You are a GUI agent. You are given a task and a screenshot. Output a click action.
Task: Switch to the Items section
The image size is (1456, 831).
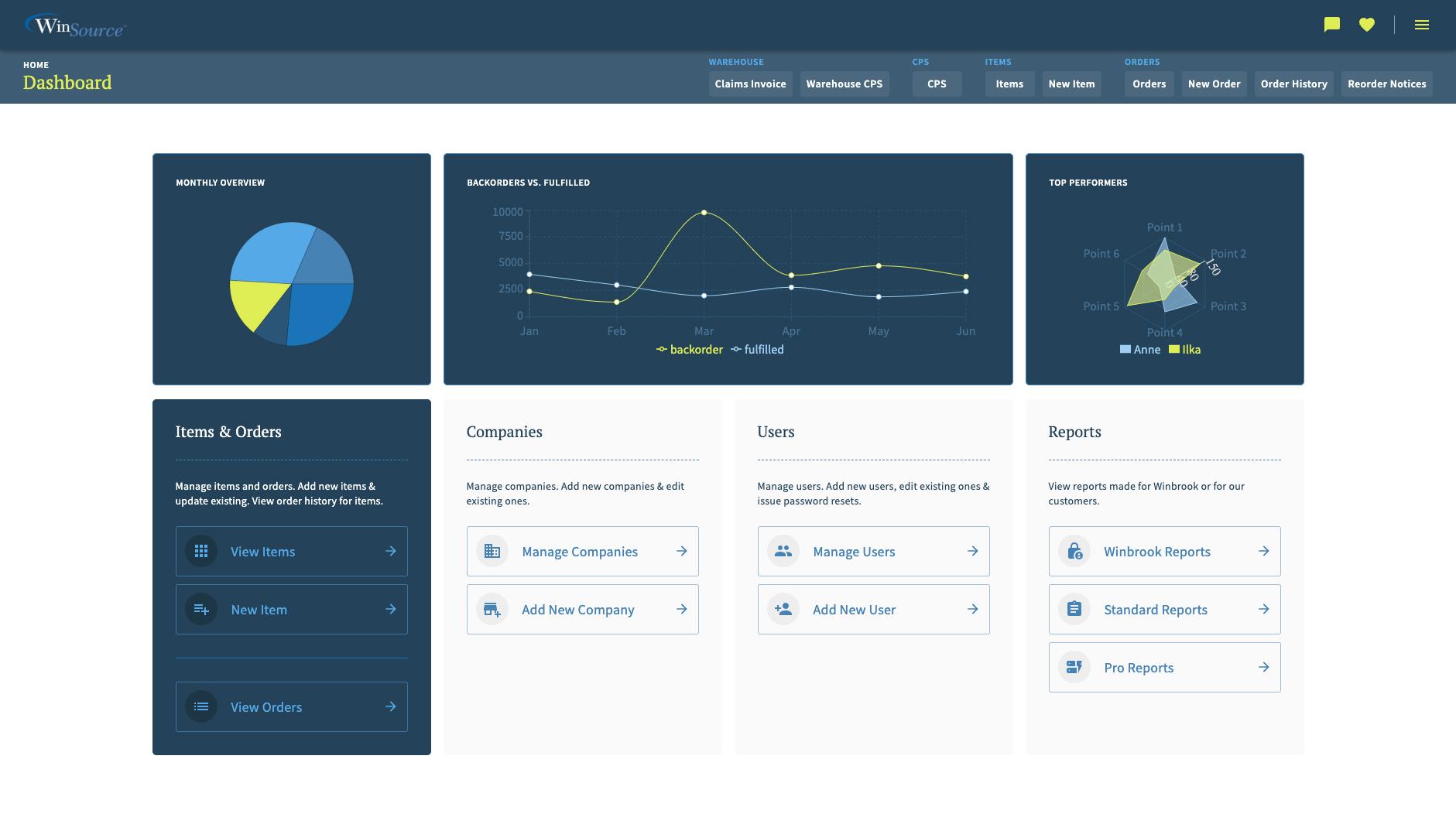1009,84
